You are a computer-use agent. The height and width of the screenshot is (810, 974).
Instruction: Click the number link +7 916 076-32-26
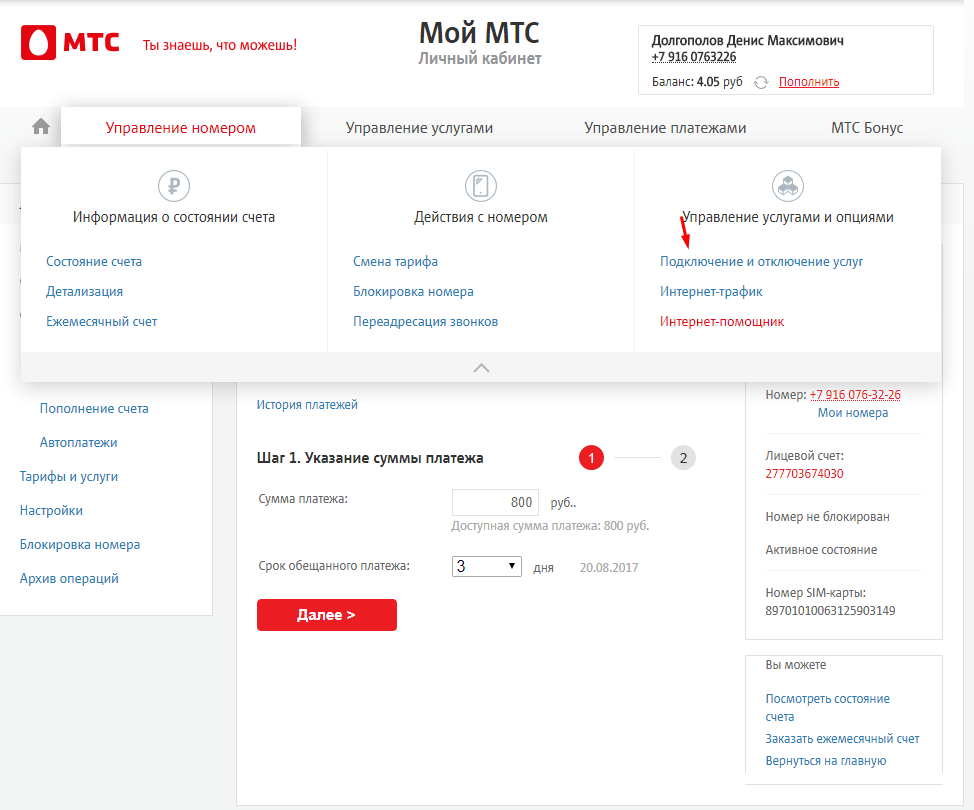tap(855, 394)
